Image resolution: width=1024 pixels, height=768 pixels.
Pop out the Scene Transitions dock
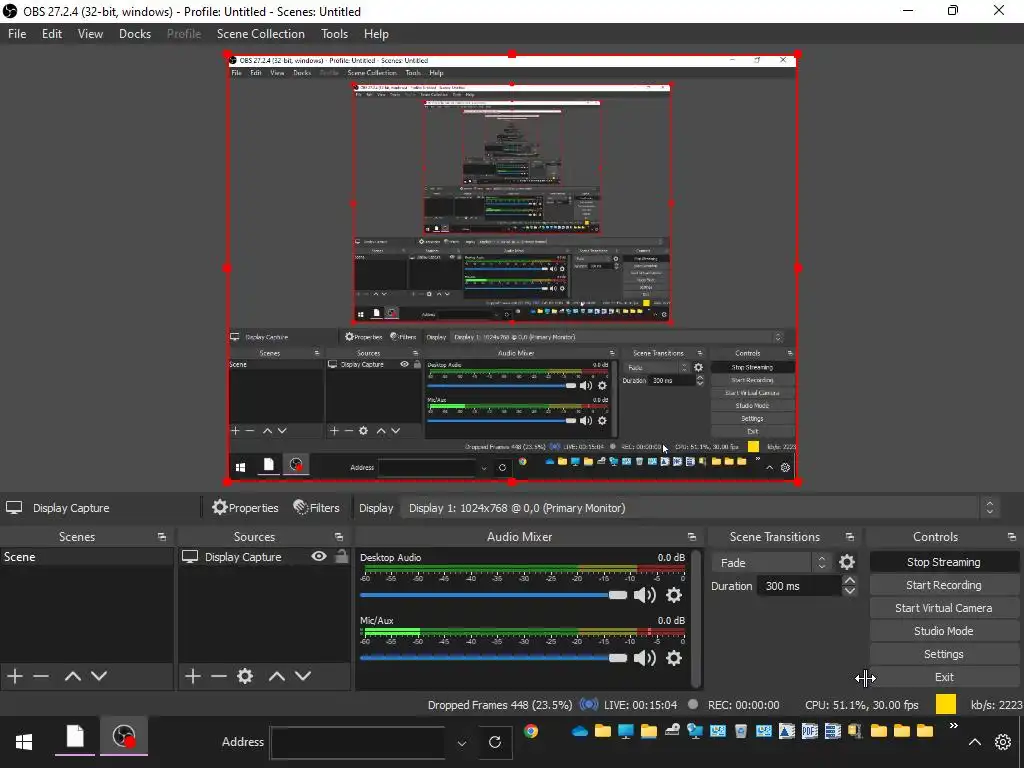(850, 537)
